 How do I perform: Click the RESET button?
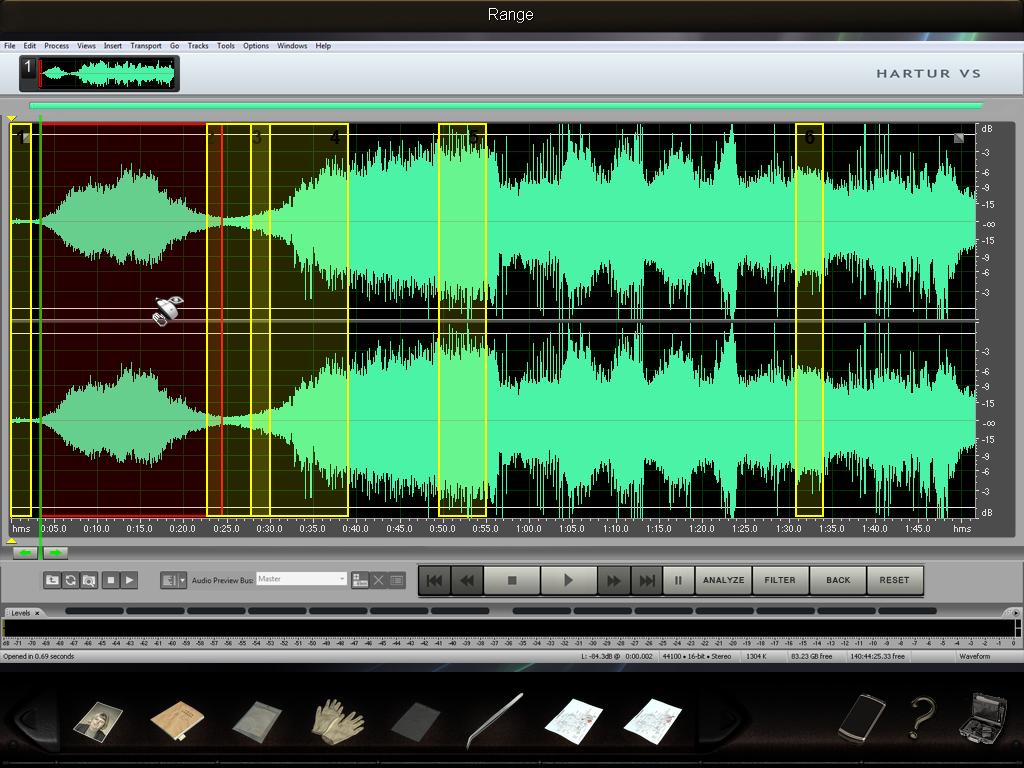coord(894,580)
